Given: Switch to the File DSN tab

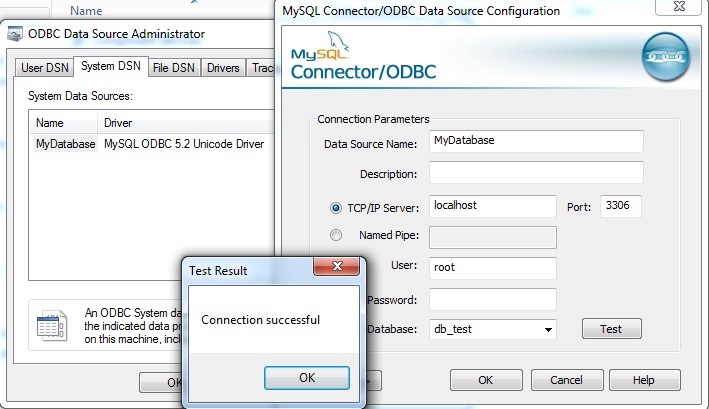Looking at the screenshot, I should point(174,68).
